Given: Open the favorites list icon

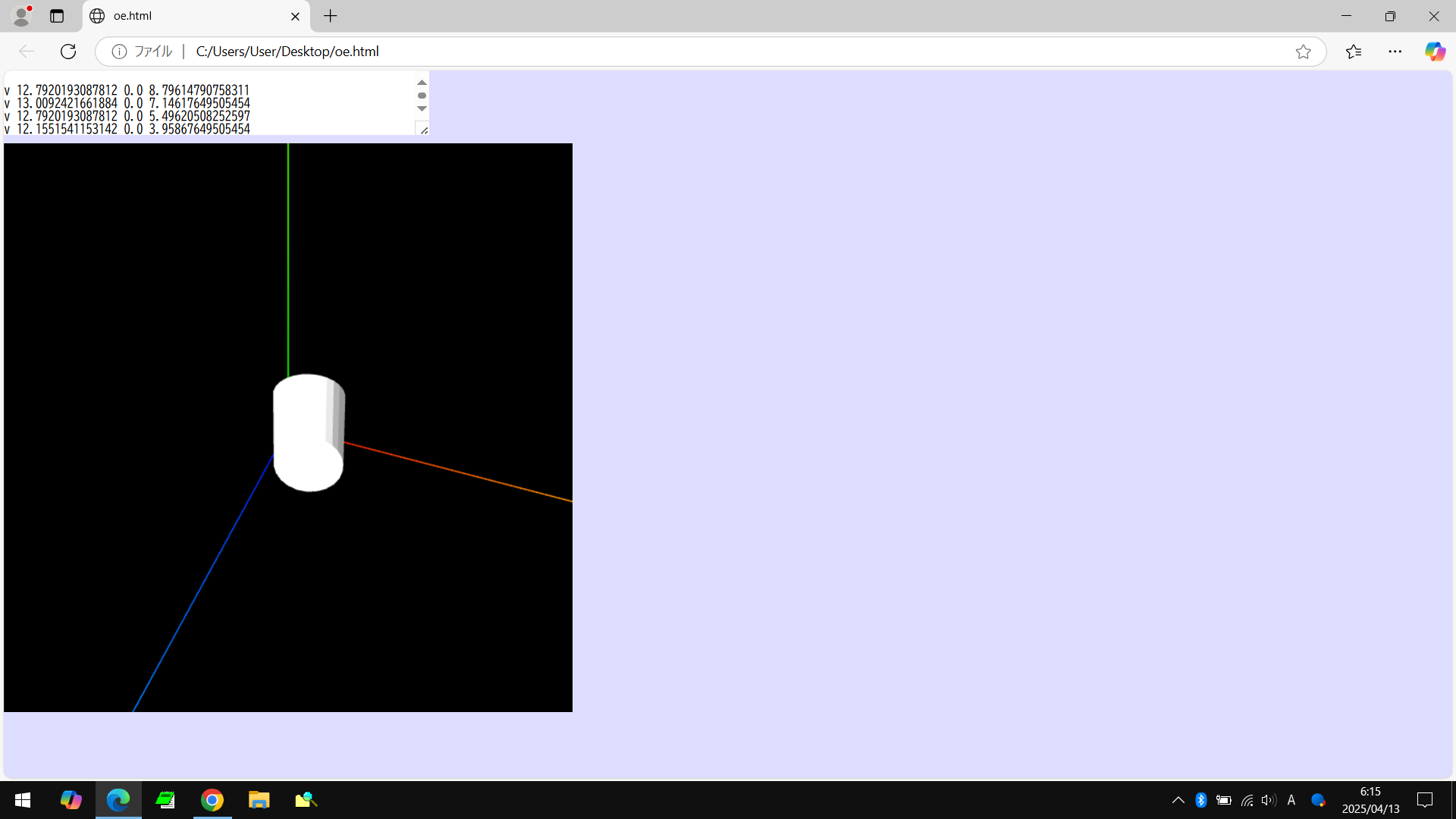Looking at the screenshot, I should click(1354, 52).
